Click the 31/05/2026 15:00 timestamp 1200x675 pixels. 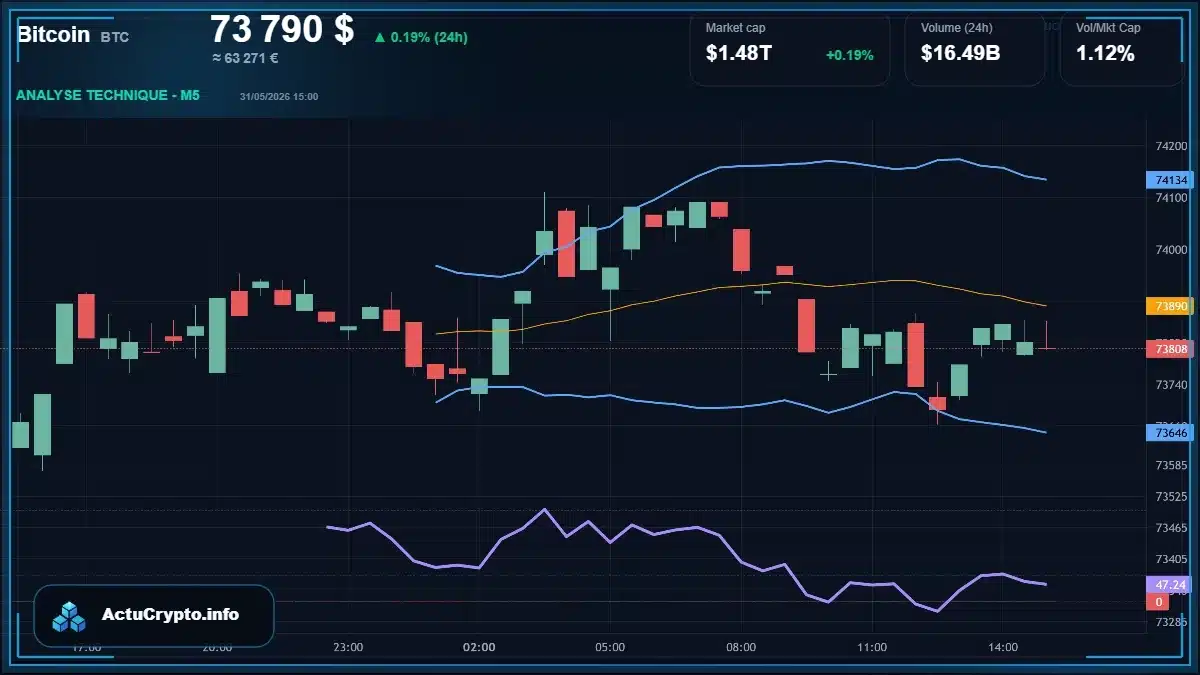tap(279, 97)
